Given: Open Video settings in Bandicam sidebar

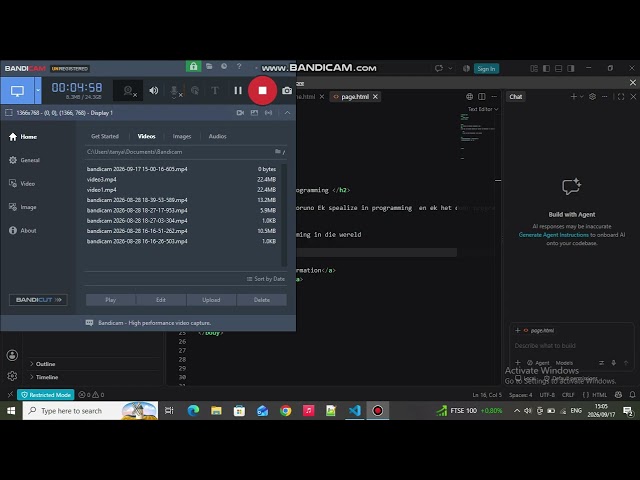Looking at the screenshot, I should tap(22, 184).
